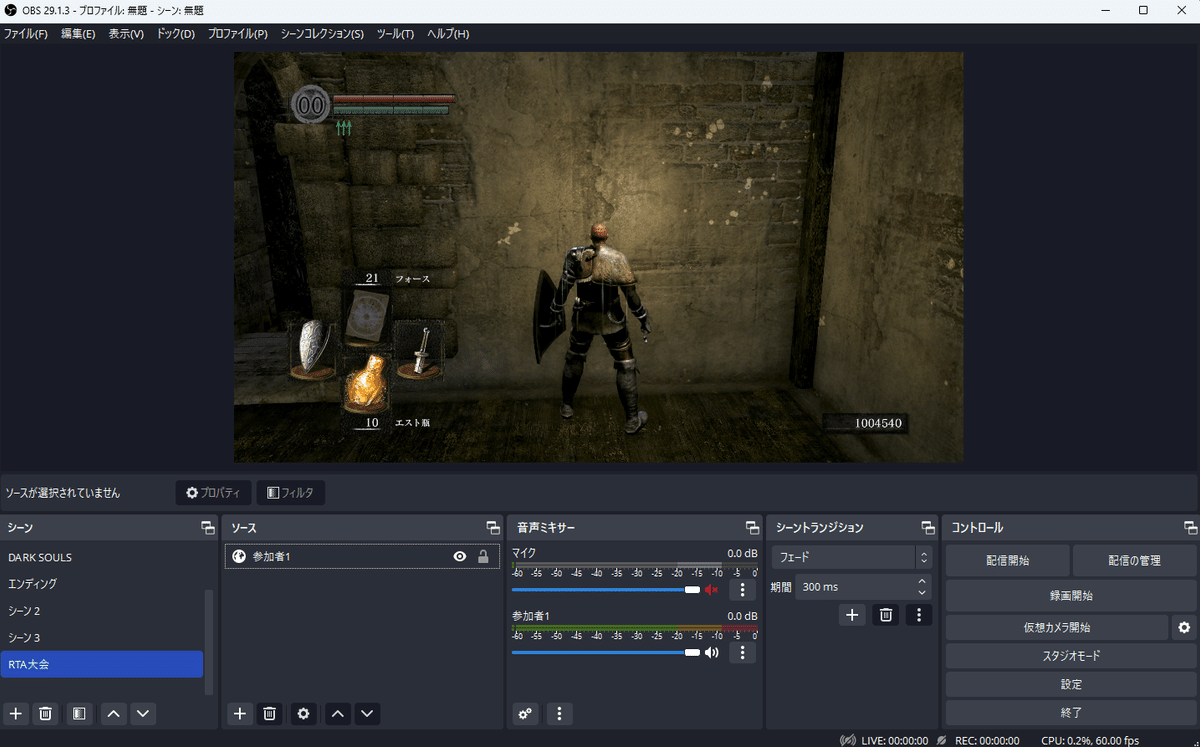Open 表示(V) menu
This screenshot has height=747, width=1200.
(126, 34)
